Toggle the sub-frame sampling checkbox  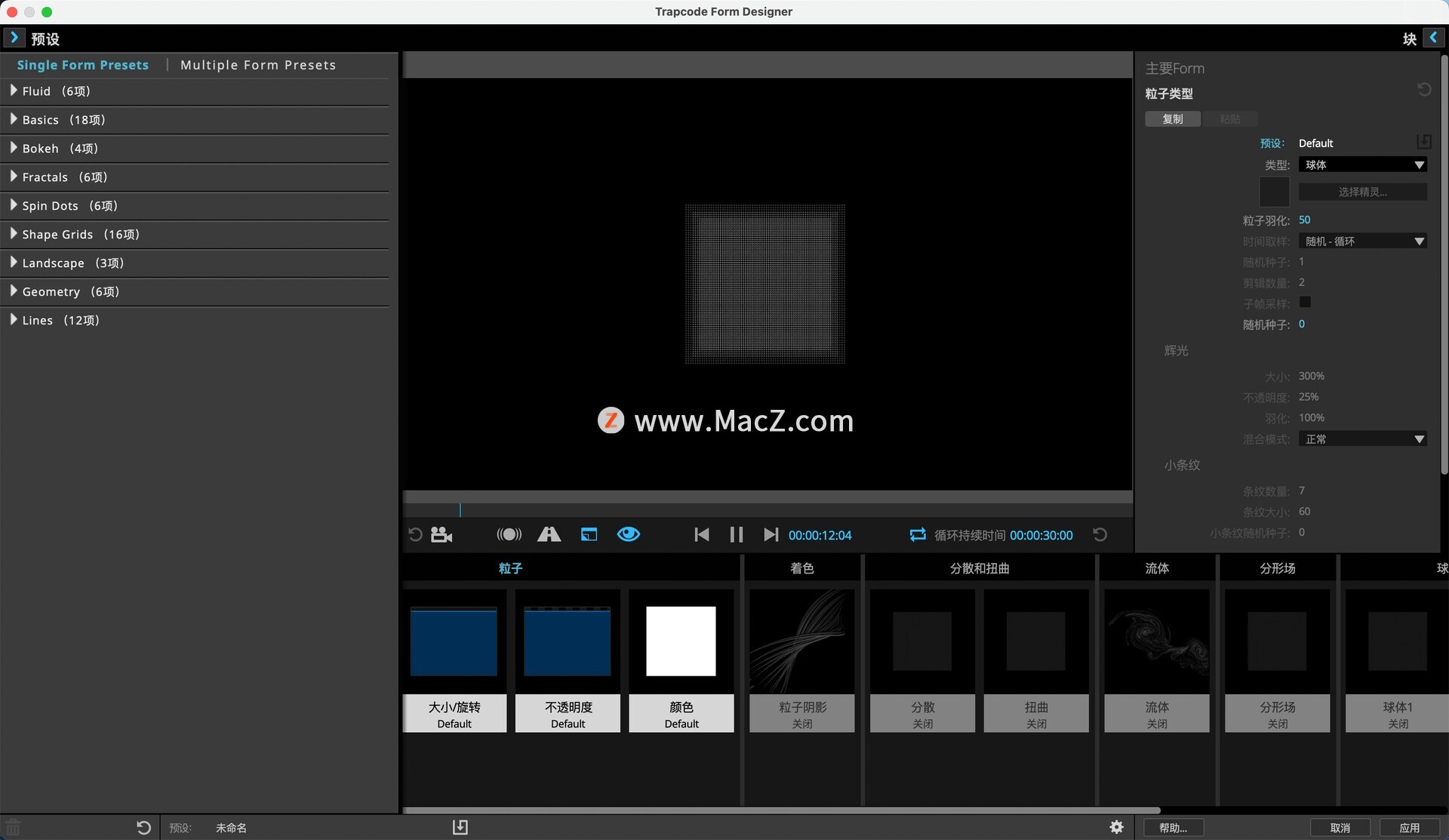coord(1305,303)
